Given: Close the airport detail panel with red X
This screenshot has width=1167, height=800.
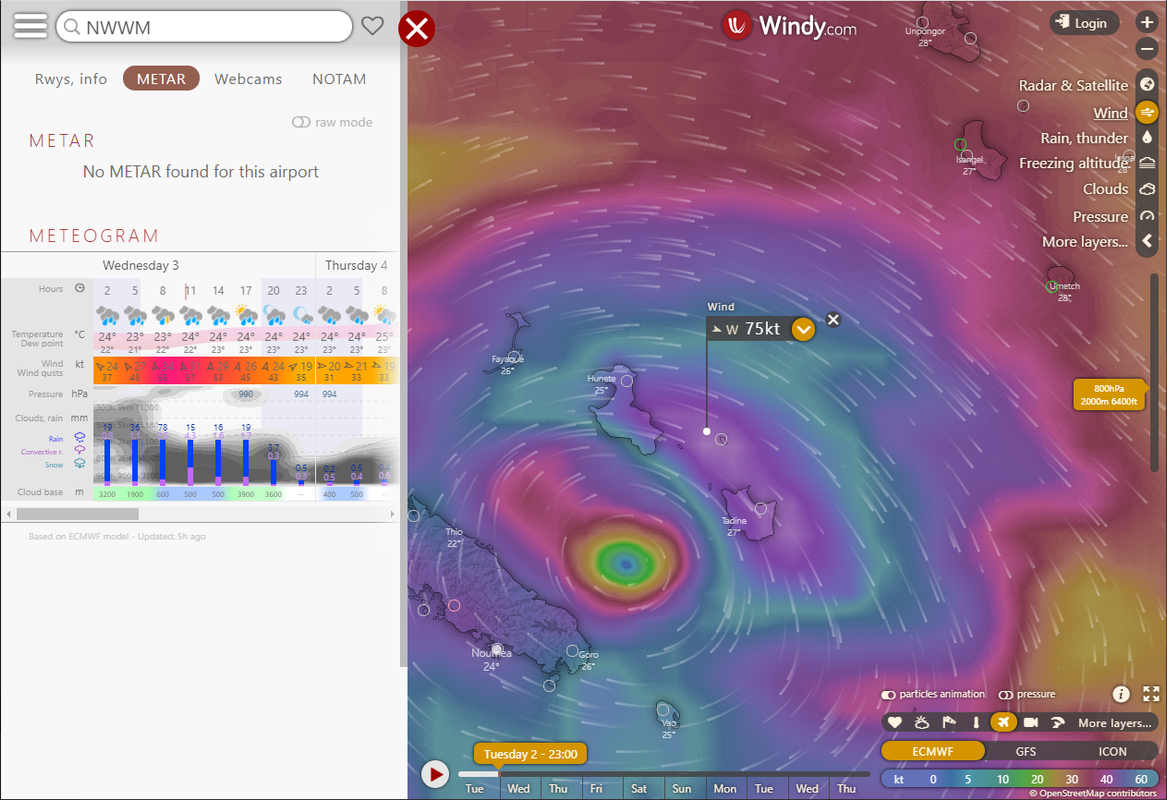Looking at the screenshot, I should click(417, 29).
